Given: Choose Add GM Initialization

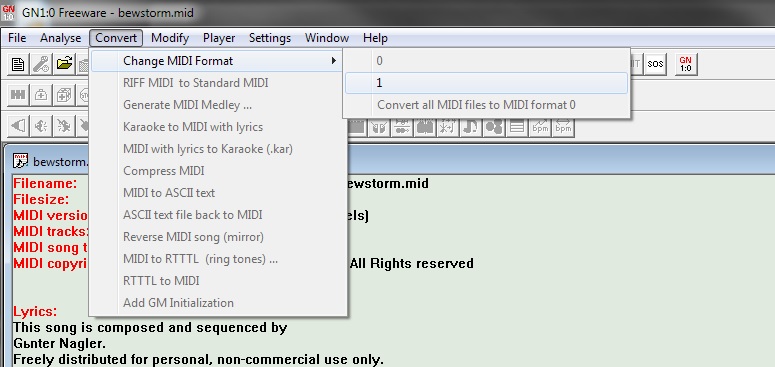Looking at the screenshot, I should [217, 303].
